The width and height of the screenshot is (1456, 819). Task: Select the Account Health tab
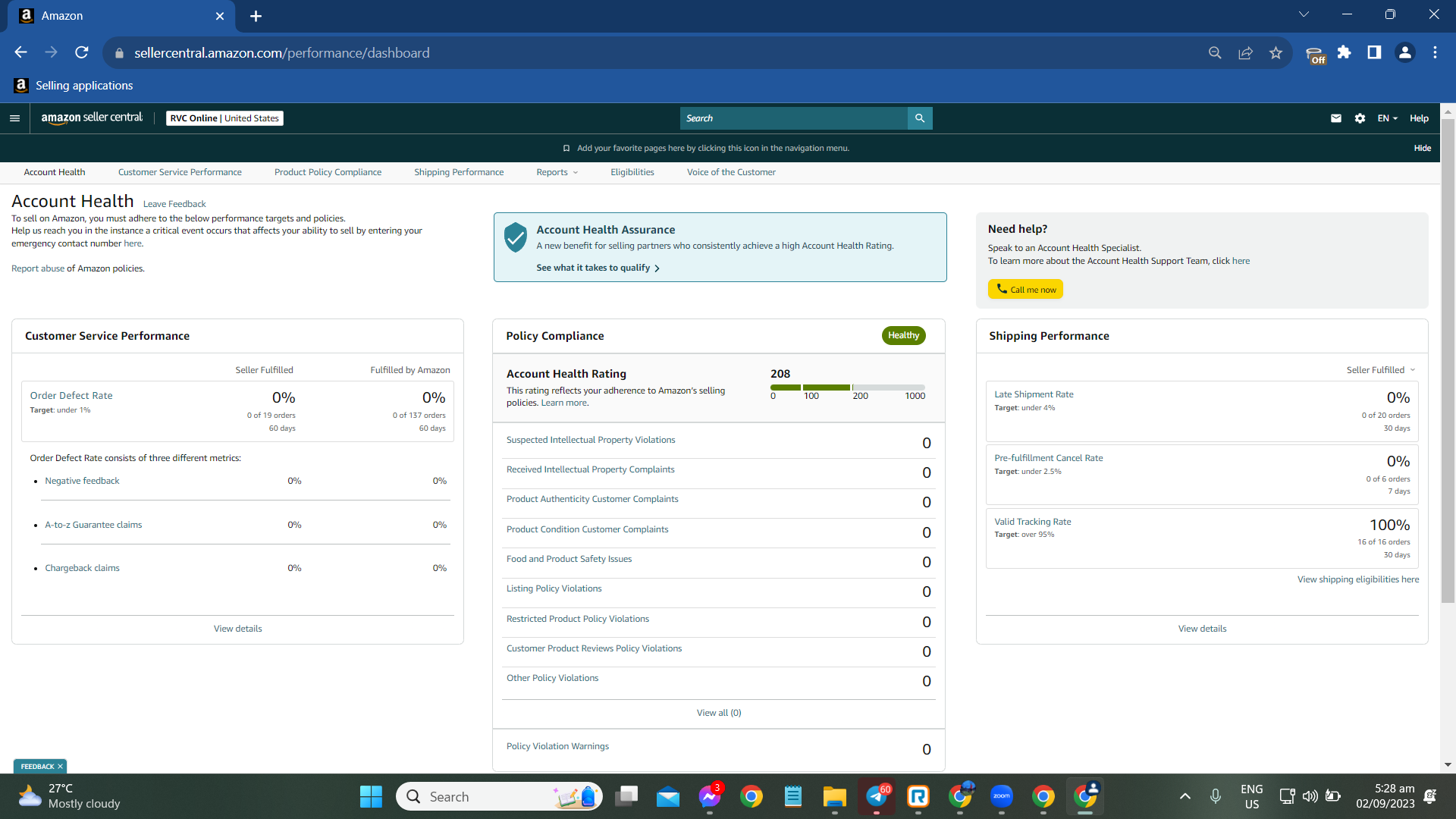(55, 172)
